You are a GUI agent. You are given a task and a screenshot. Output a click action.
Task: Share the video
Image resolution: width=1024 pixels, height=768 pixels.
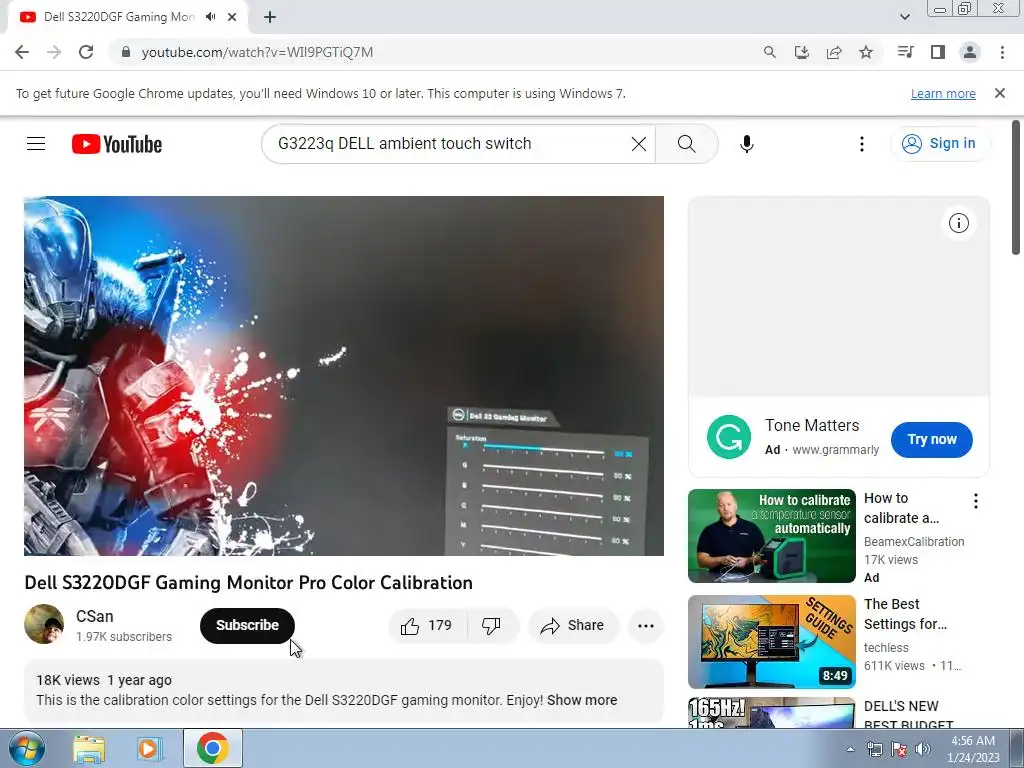(x=572, y=626)
